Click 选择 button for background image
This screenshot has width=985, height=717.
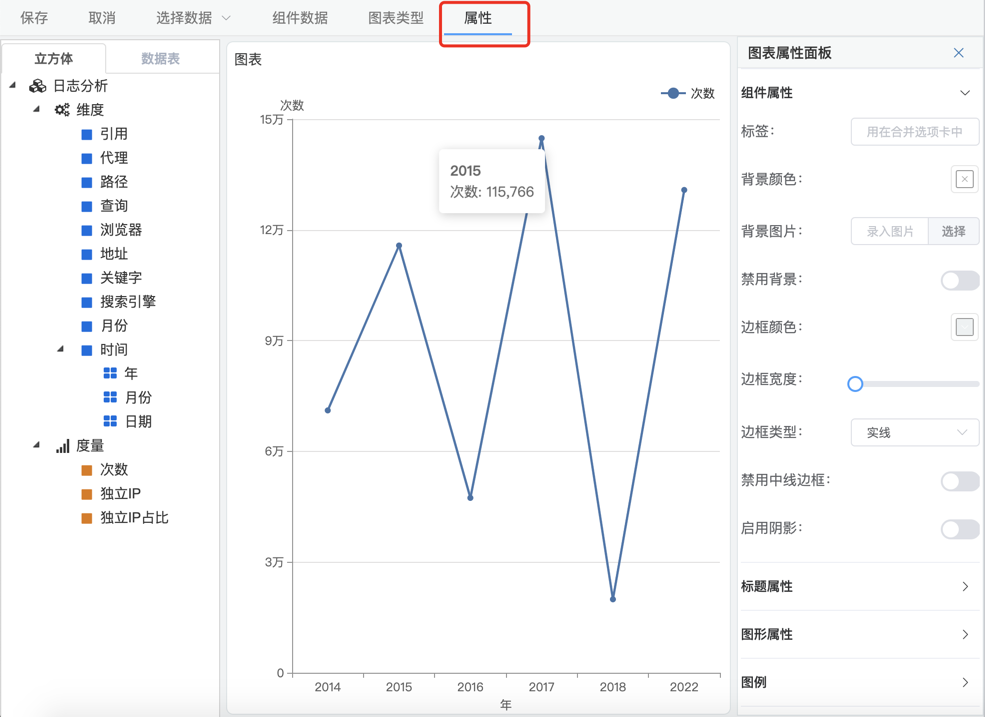(x=953, y=231)
